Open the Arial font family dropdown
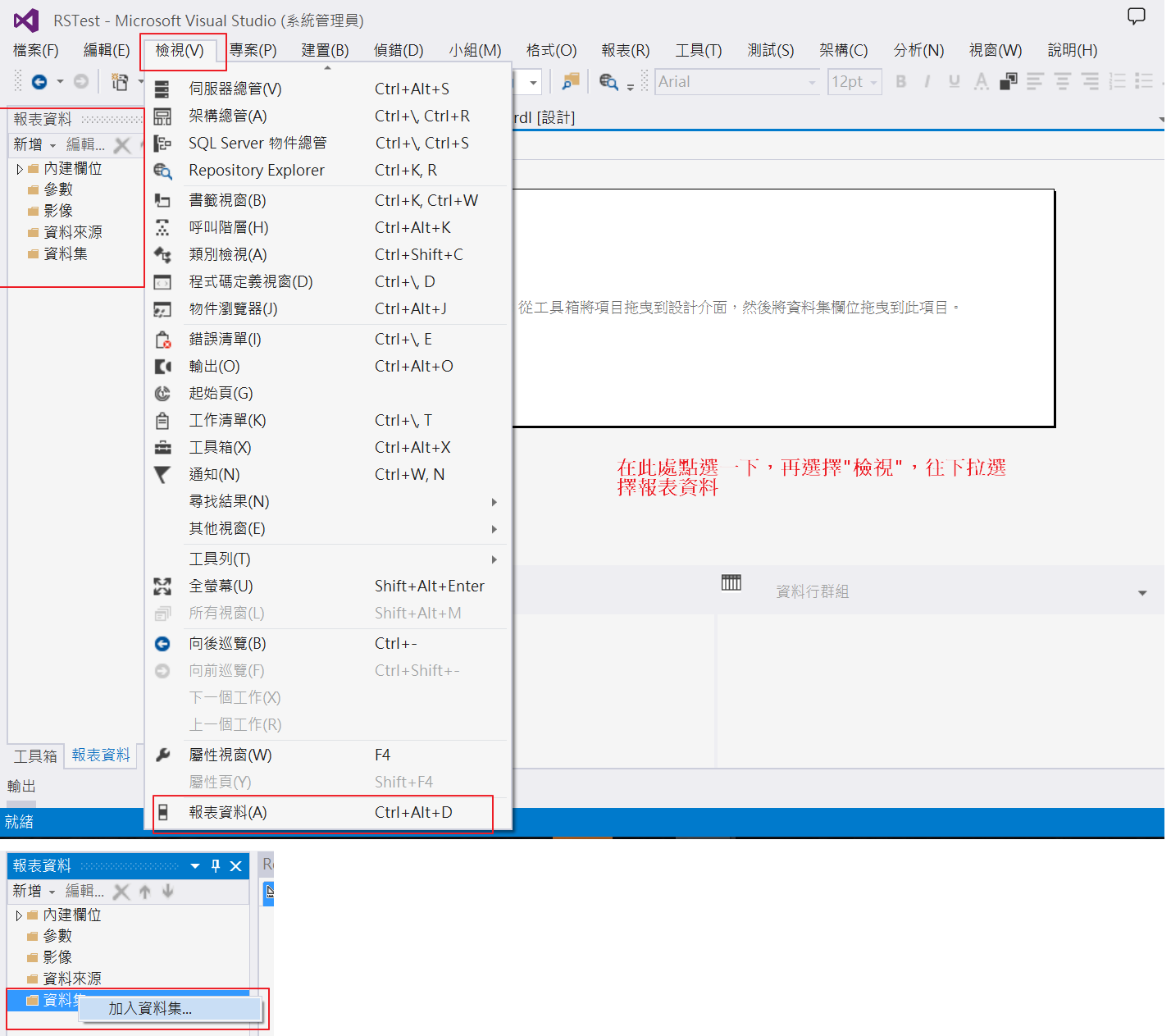The height and width of the screenshot is (1036, 1171). pos(812,82)
